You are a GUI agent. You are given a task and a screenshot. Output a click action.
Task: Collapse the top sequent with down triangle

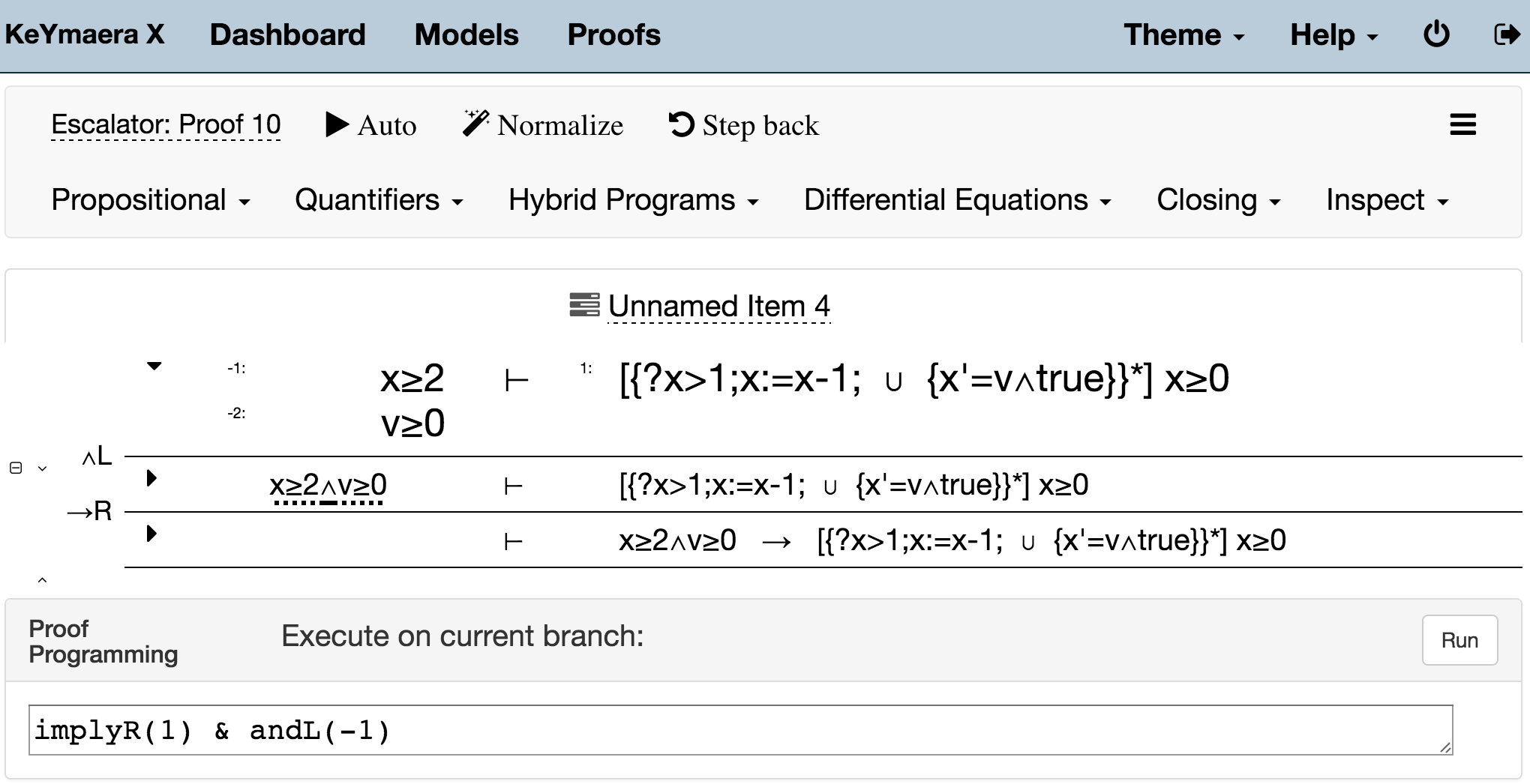pos(154,367)
